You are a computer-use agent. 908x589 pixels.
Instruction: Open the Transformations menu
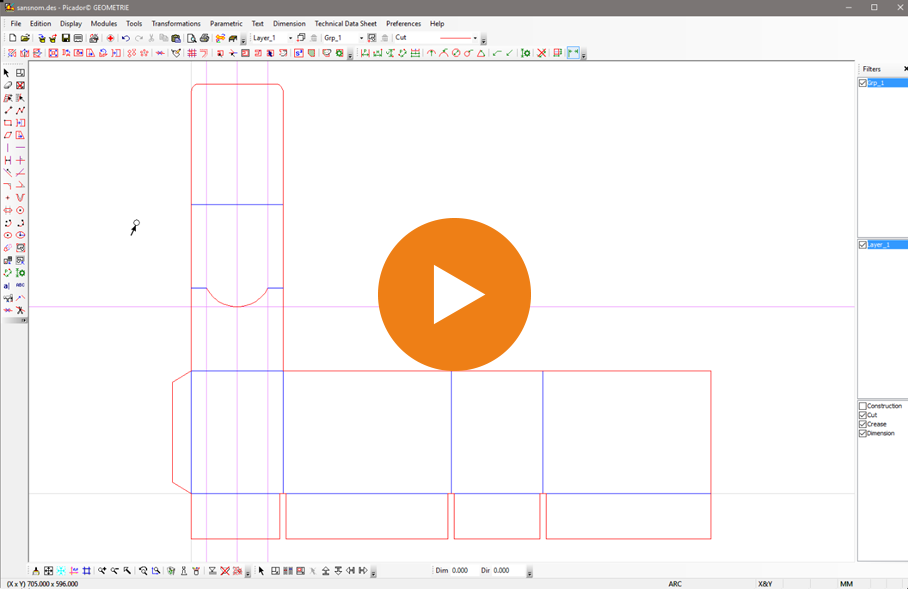(176, 24)
